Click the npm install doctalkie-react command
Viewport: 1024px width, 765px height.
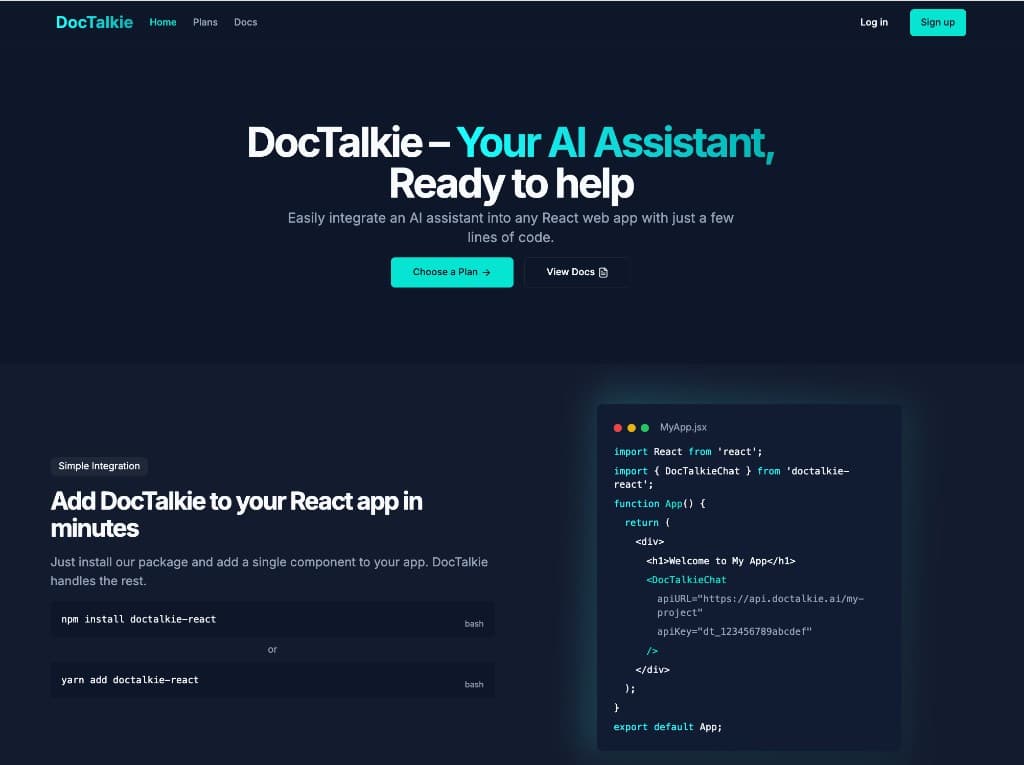138,619
